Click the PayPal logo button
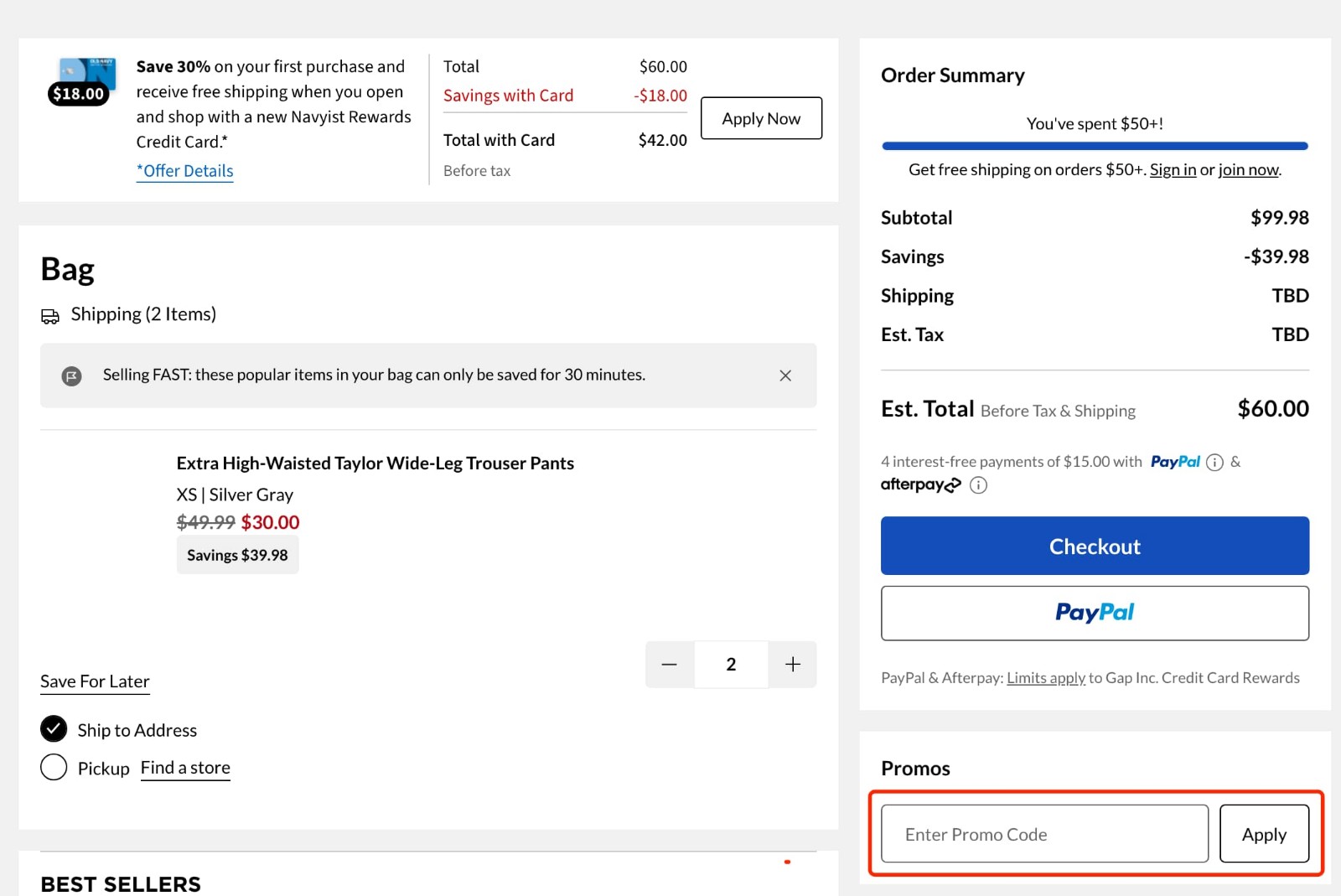This screenshot has height=896, width=1341. tap(1094, 613)
